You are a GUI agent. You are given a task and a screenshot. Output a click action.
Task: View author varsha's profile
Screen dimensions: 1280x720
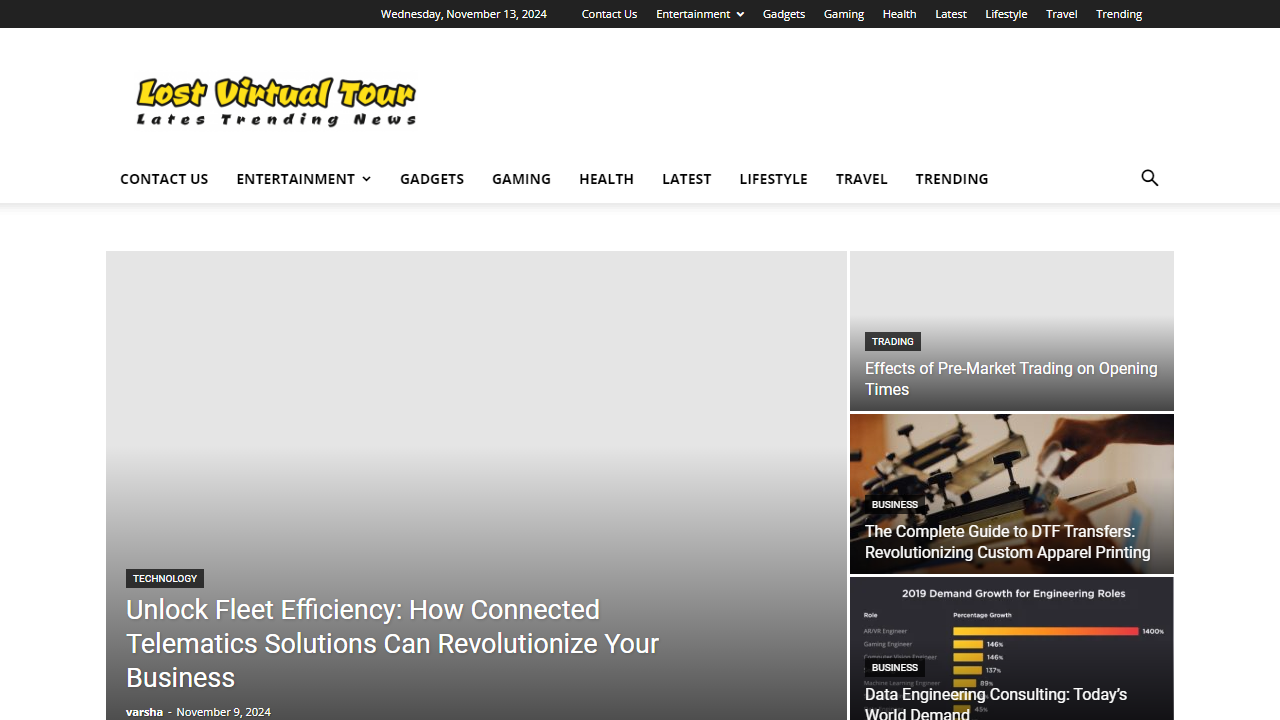click(144, 712)
